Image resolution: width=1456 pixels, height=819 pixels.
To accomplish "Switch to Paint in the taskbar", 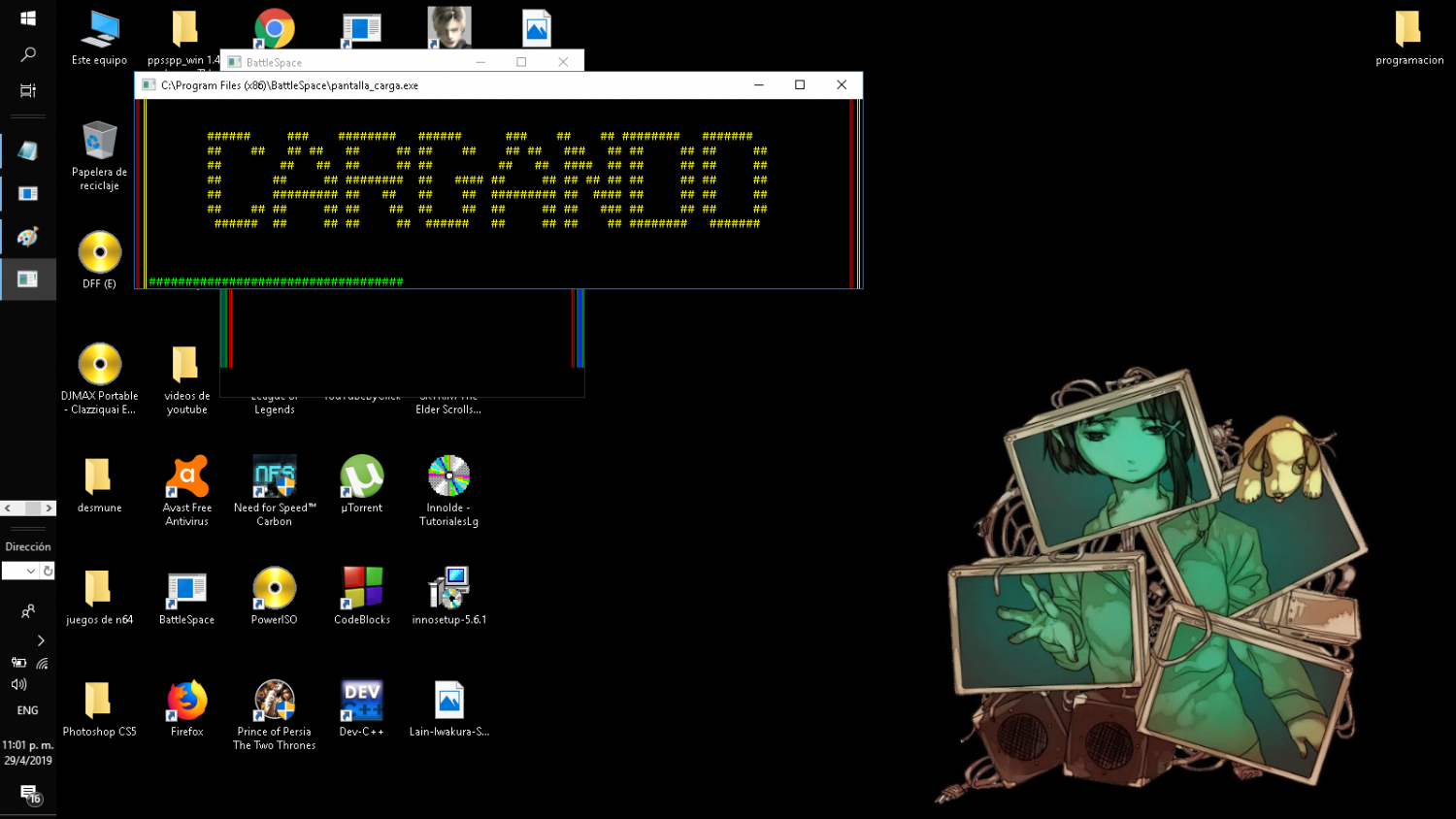I will click(x=28, y=237).
